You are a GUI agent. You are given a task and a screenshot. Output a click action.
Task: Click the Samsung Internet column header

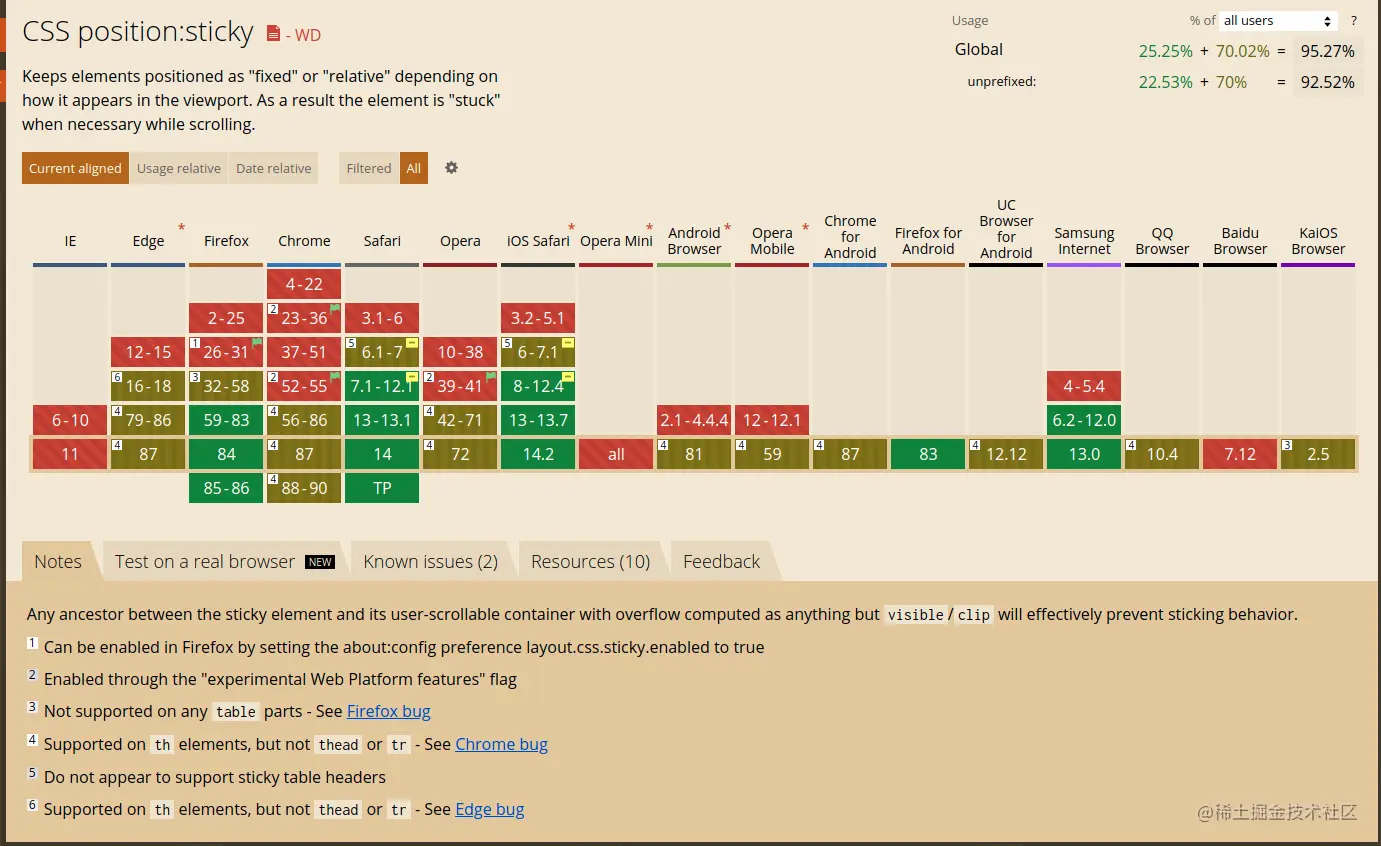click(x=1084, y=241)
